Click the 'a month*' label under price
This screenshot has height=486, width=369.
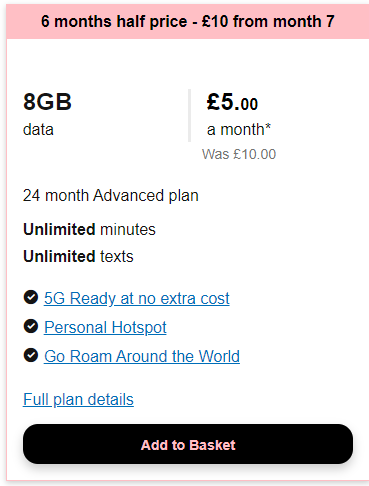[239, 129]
